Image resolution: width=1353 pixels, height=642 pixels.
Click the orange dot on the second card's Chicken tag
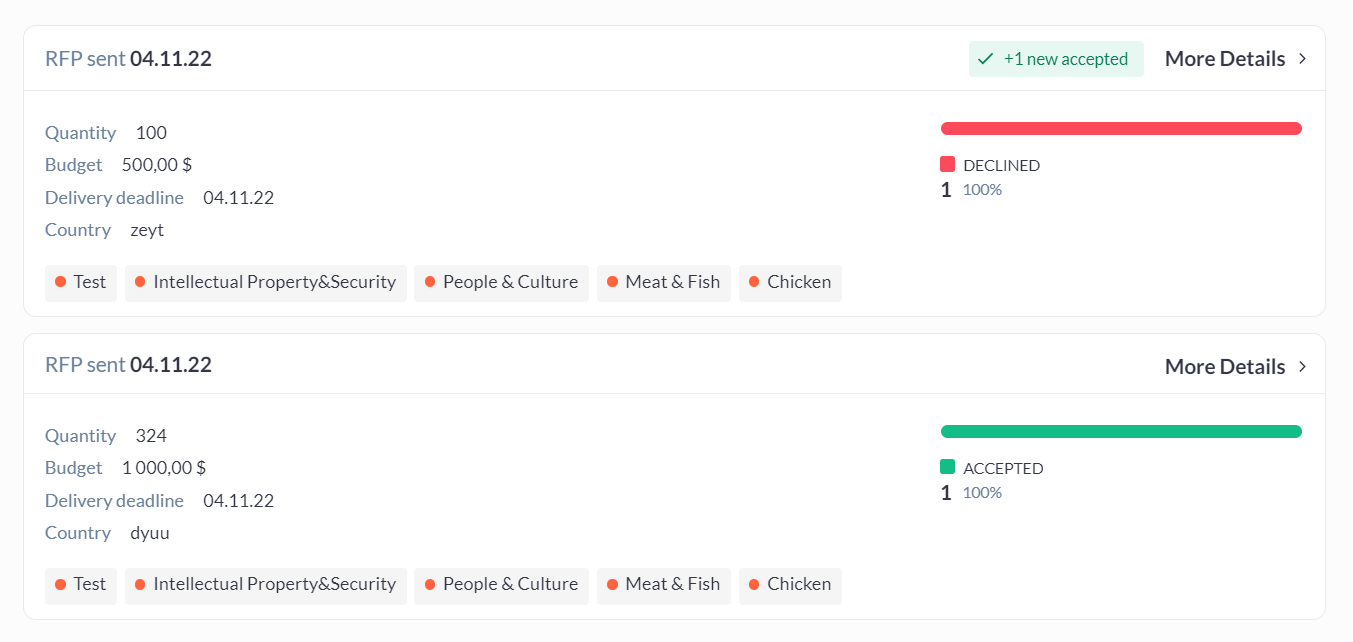point(754,585)
